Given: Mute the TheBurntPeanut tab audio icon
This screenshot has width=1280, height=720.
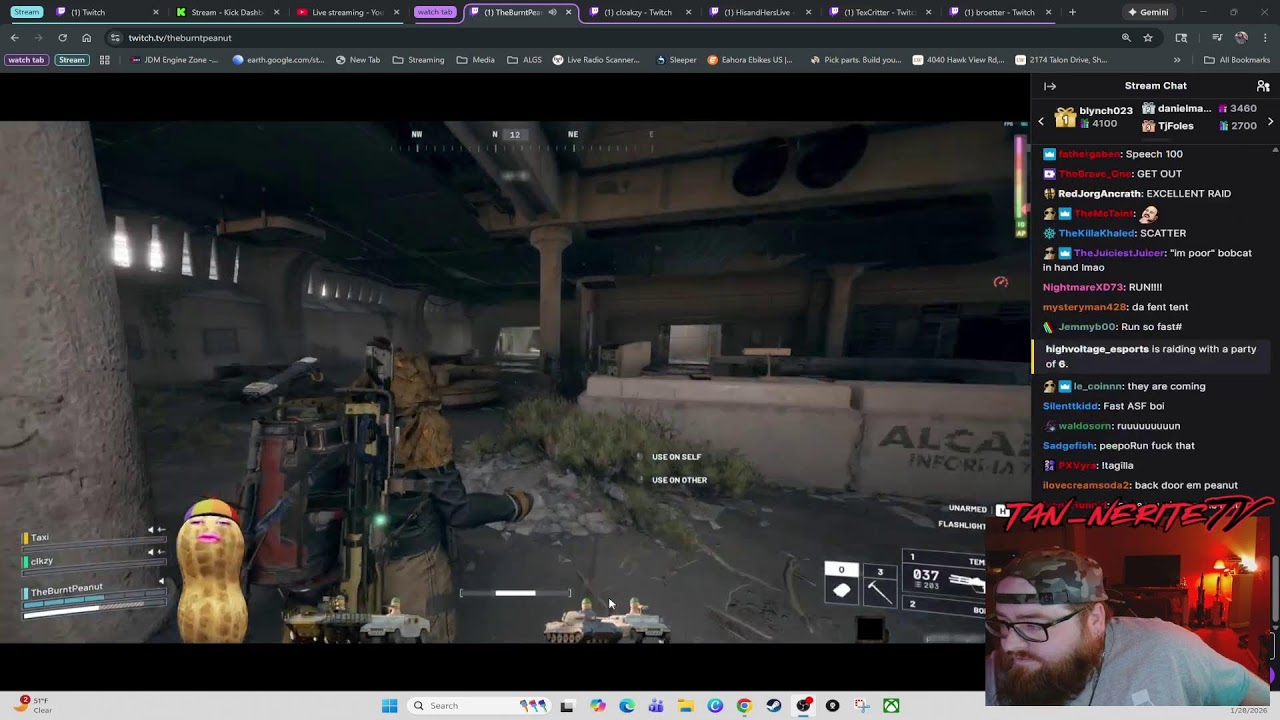Looking at the screenshot, I should click(552, 12).
